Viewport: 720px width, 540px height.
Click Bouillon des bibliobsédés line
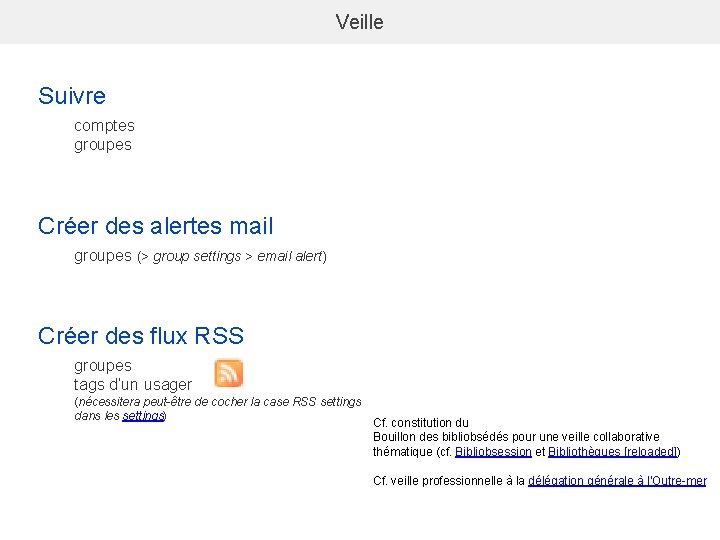click(517, 437)
